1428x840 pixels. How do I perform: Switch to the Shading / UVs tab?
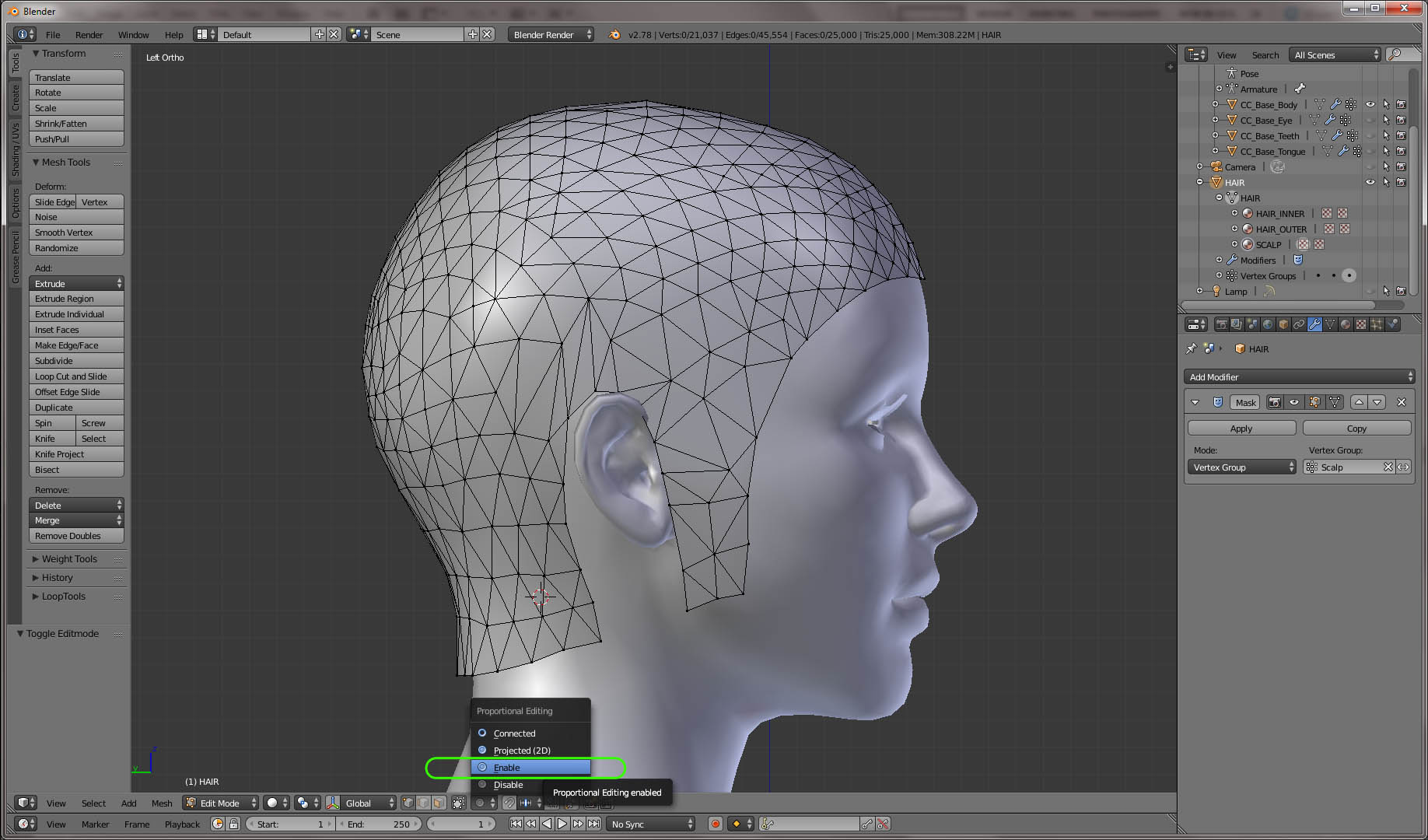[15, 149]
